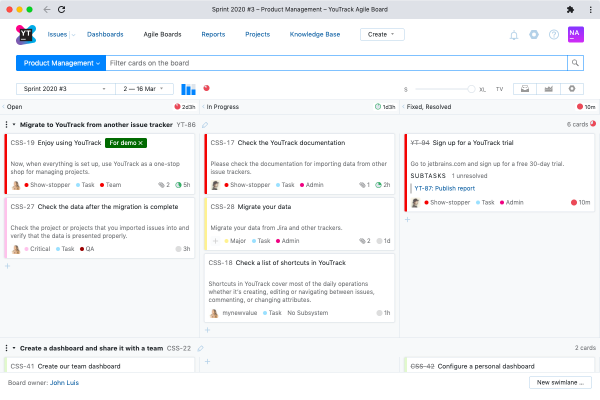Switch board to TV mode

[x=499, y=89]
